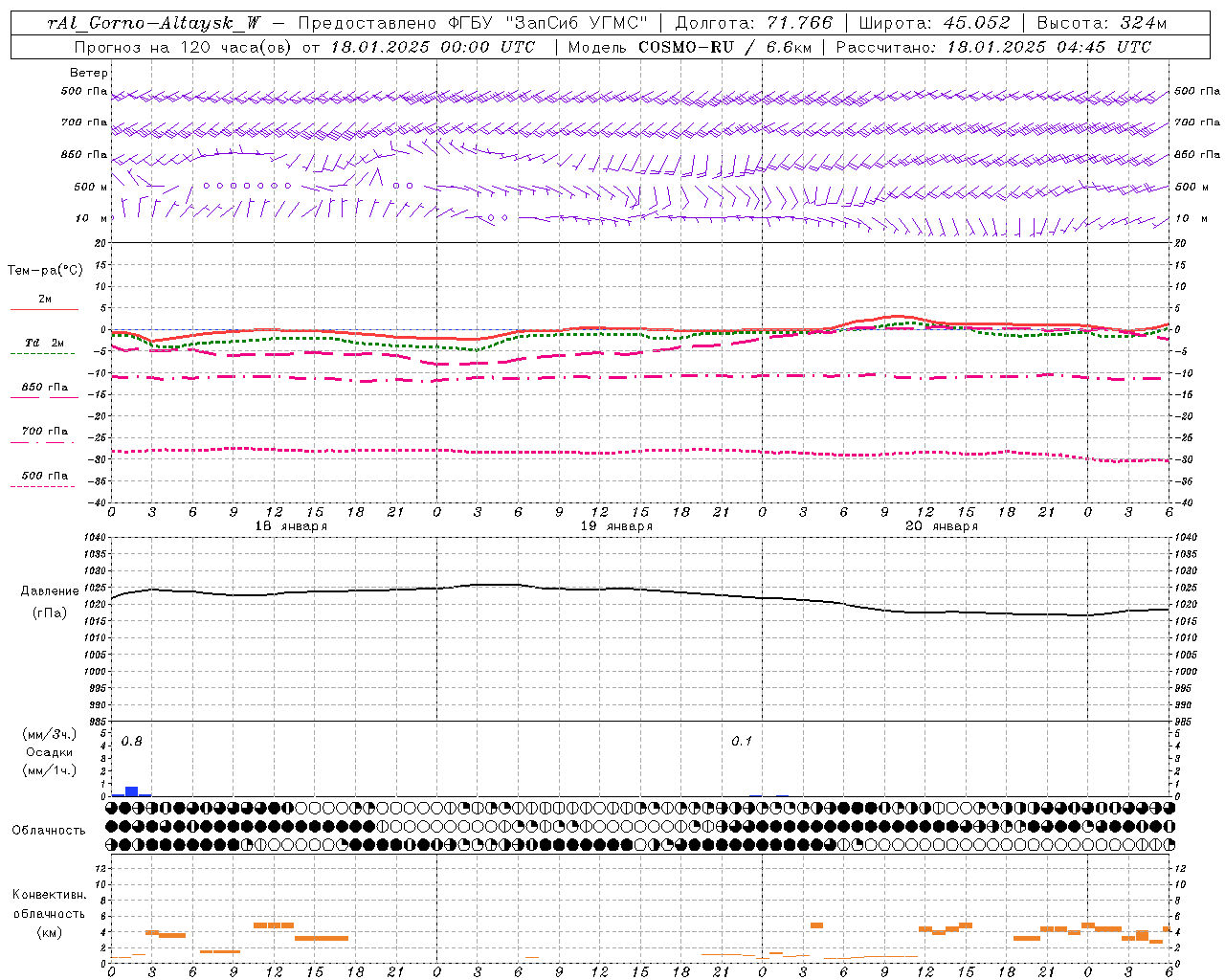Click the Ветер wind panel label
1225x980 pixels.
pyautogui.click(x=89, y=73)
